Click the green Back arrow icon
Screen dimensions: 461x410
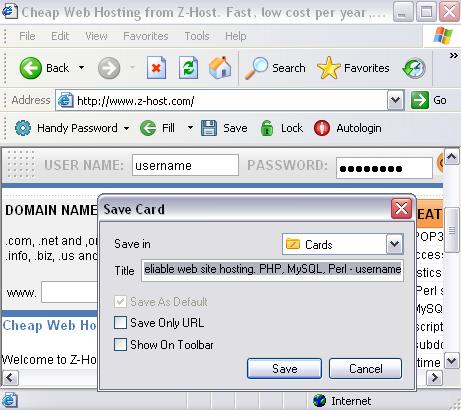point(31,68)
